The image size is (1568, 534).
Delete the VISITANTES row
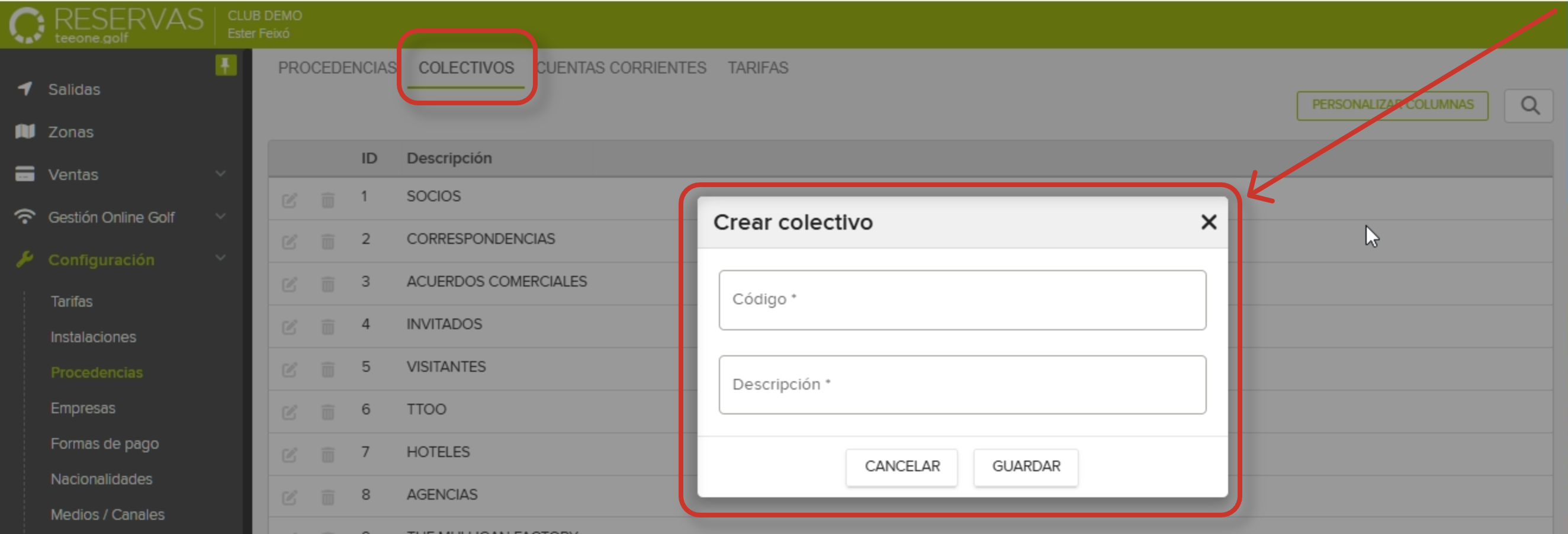tap(327, 369)
